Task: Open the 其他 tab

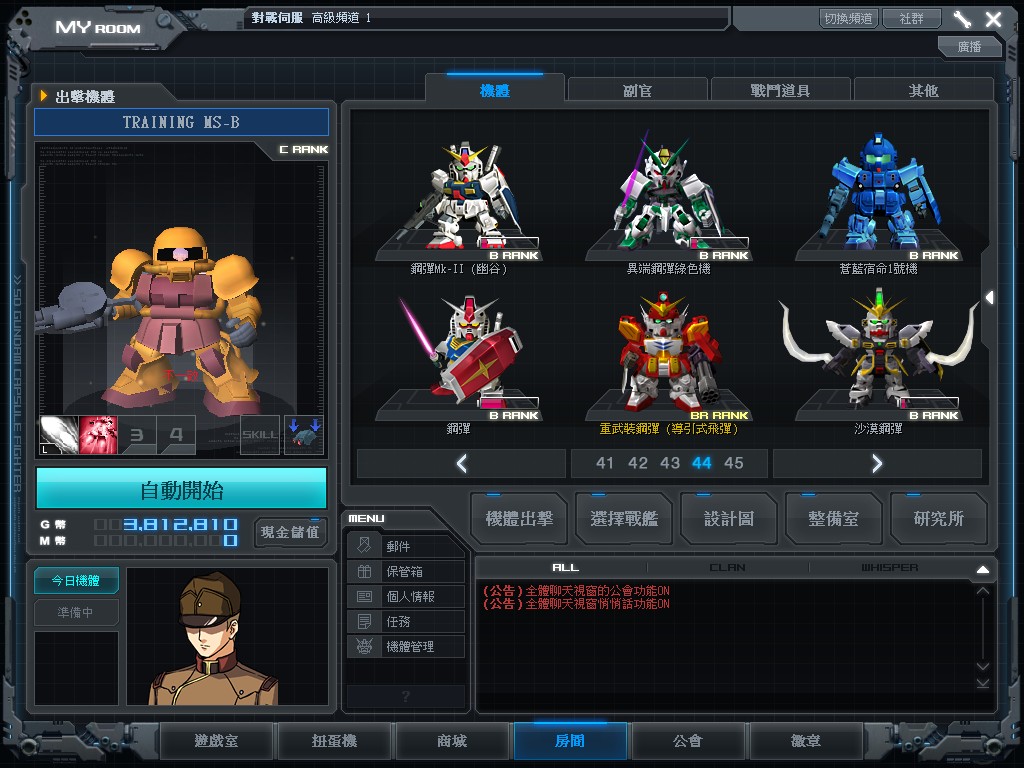Action: 923,90
